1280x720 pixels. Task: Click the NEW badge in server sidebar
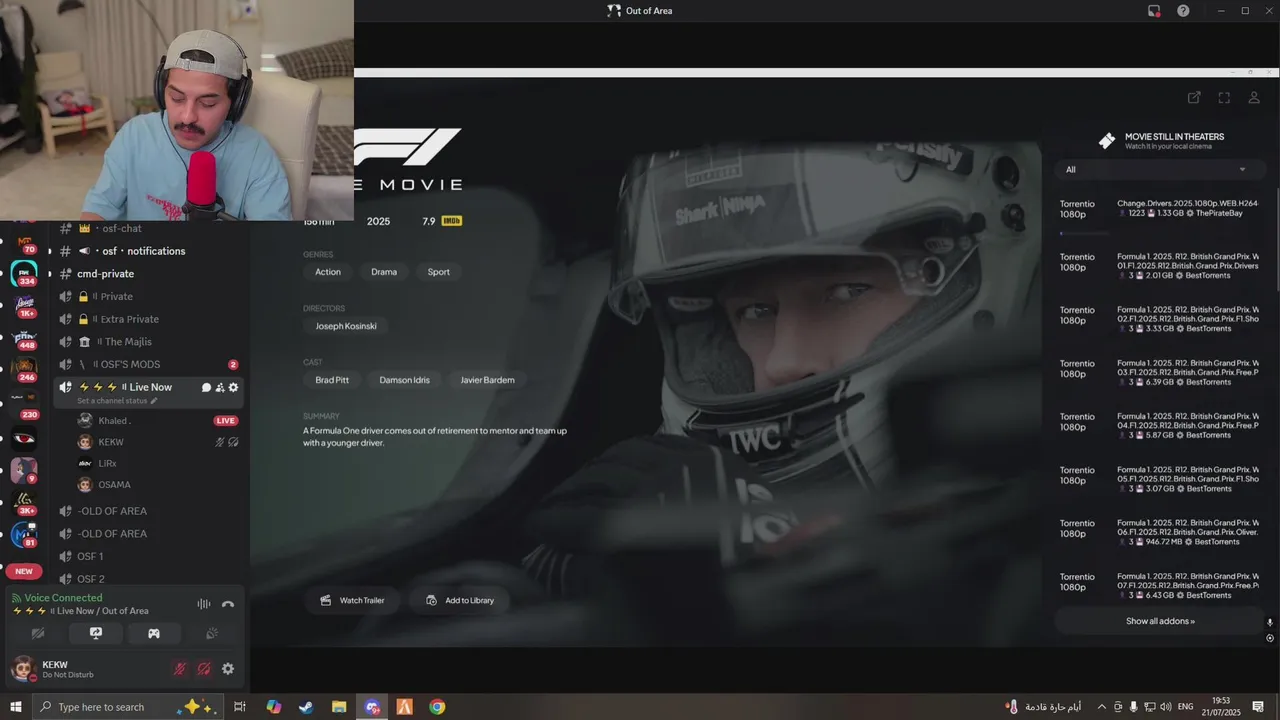[x=24, y=571]
